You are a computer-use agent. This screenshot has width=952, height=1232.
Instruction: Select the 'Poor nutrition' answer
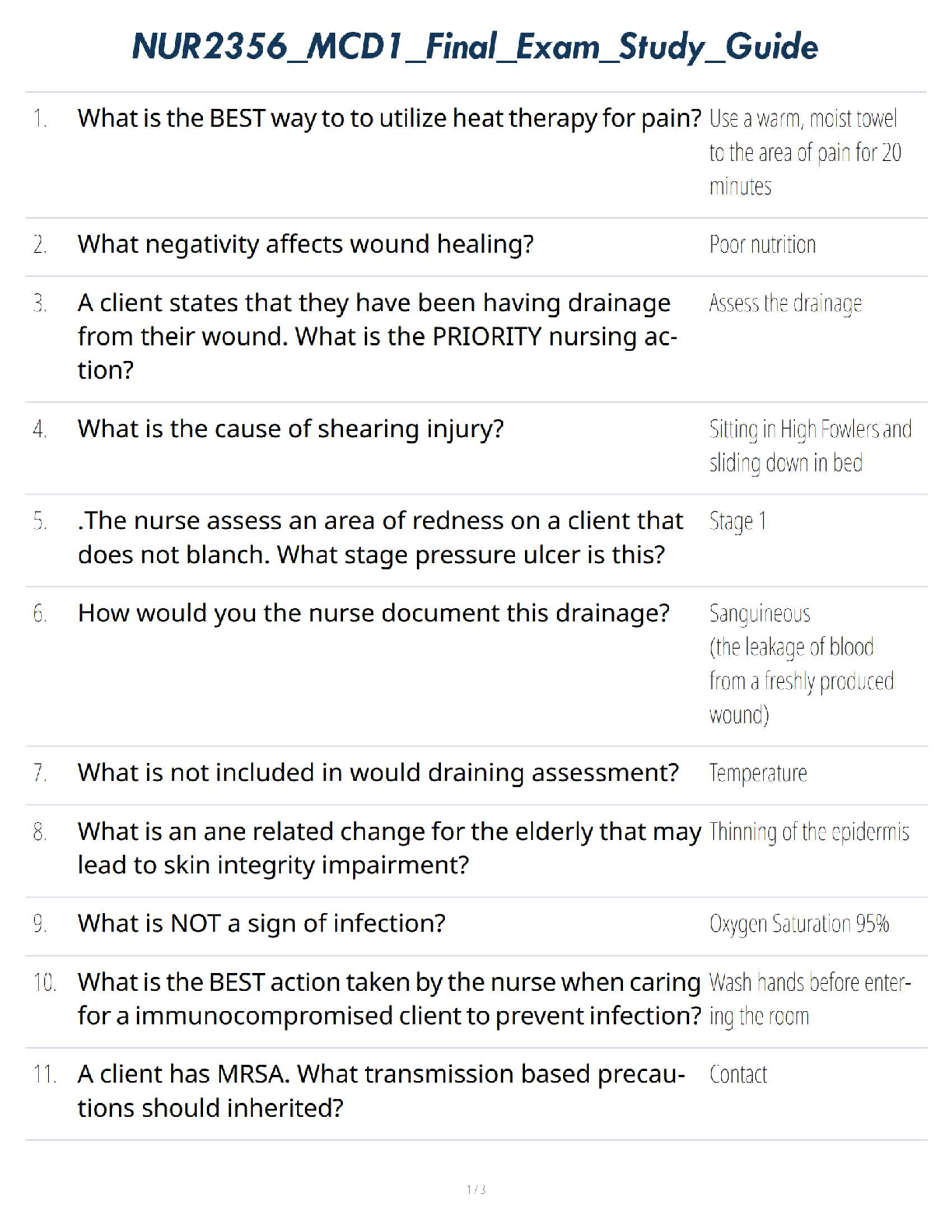coord(762,245)
